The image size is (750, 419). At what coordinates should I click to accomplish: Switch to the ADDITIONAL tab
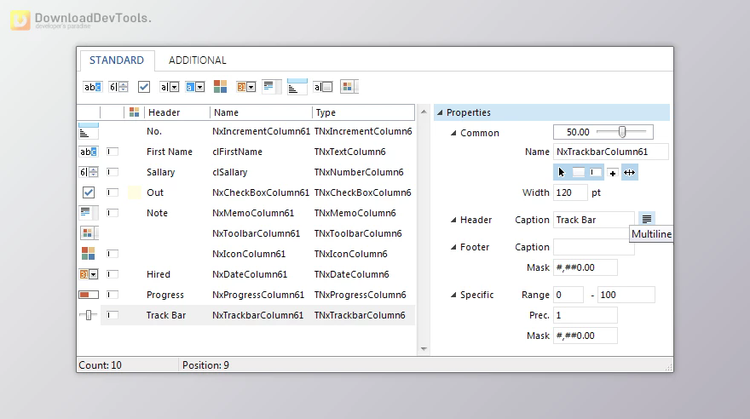tap(197, 60)
